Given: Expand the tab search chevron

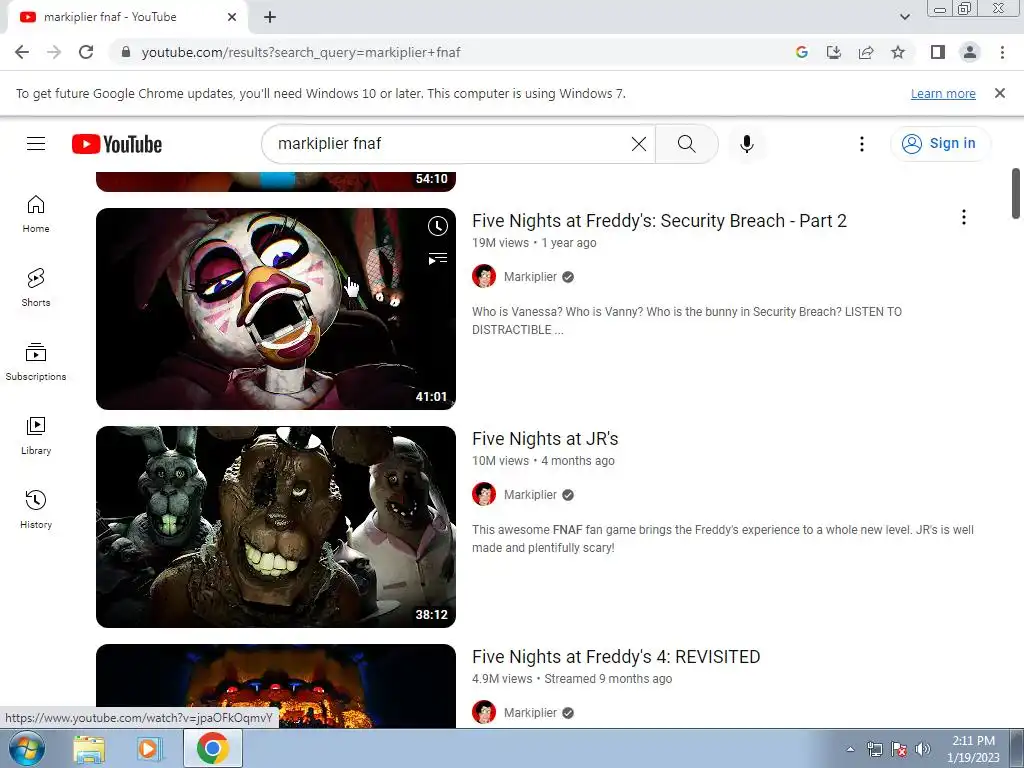Looking at the screenshot, I should [x=904, y=17].
